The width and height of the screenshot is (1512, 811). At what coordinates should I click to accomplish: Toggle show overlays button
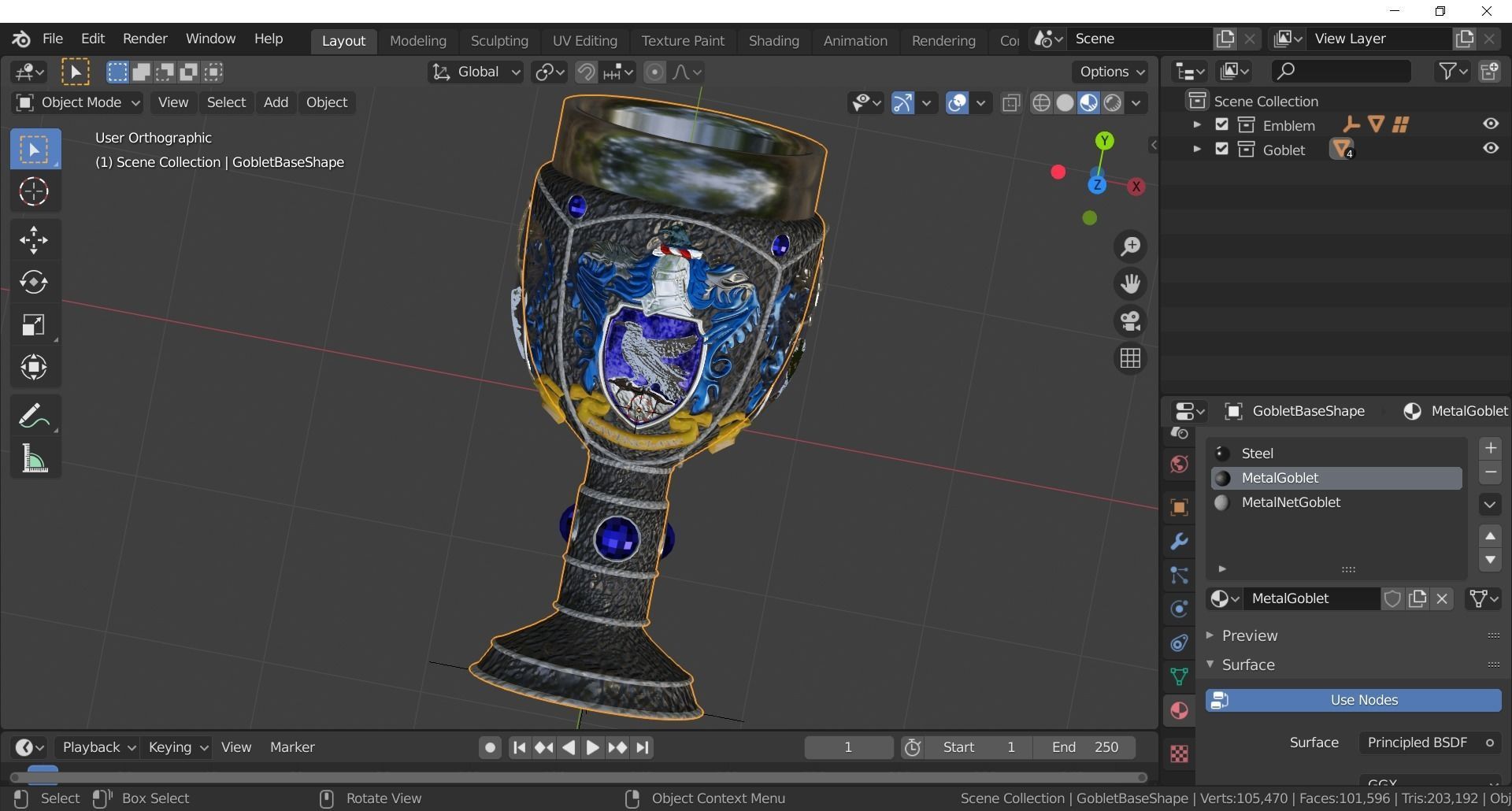[x=957, y=102]
